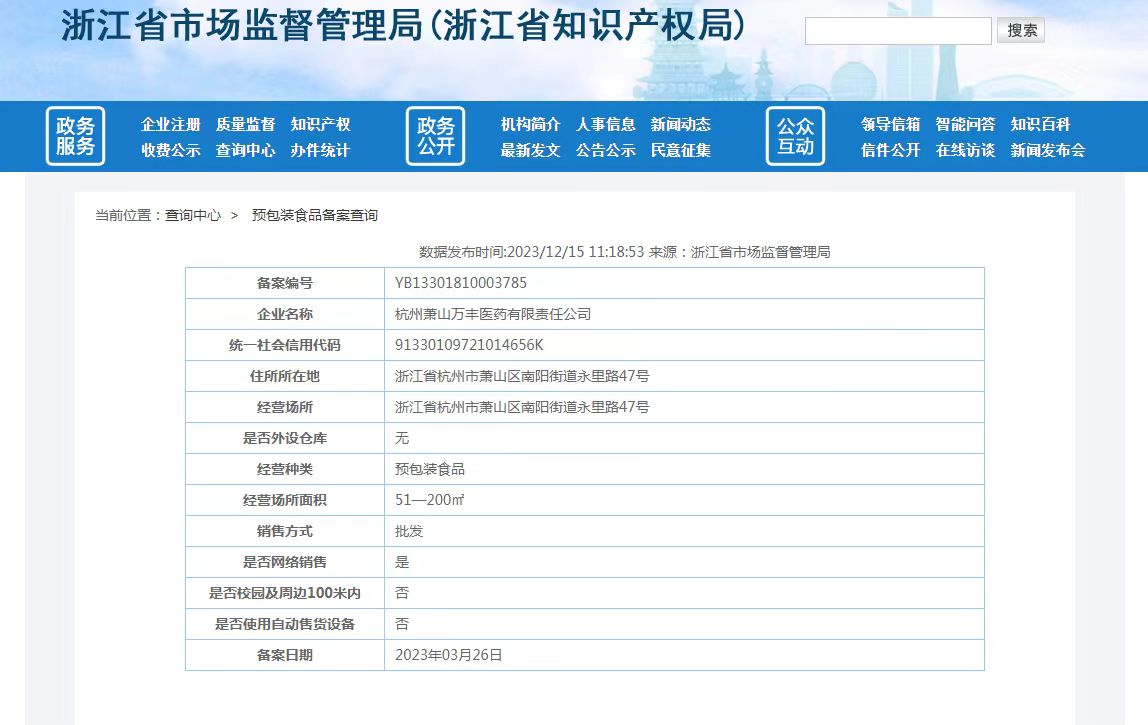Open 智能问答 link

tap(966, 124)
